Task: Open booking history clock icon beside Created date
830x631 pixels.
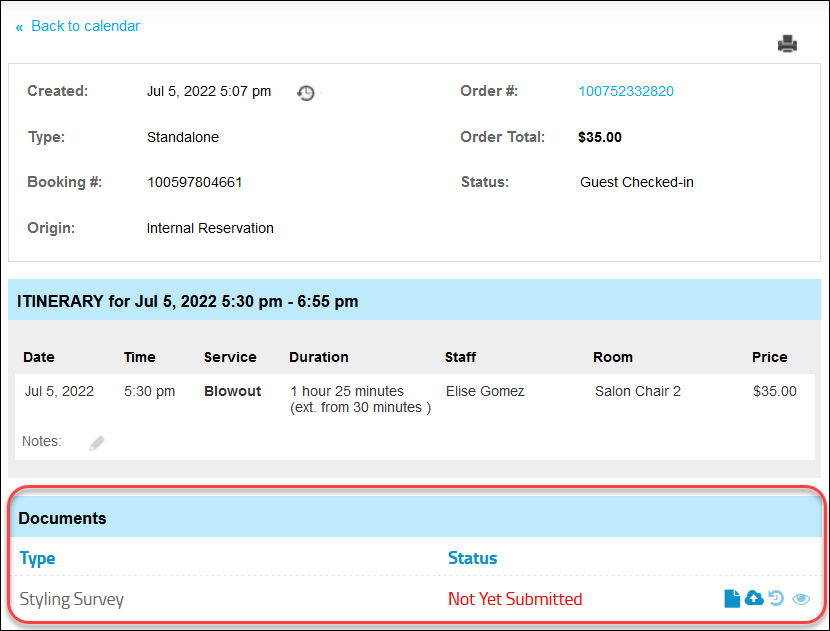Action: tap(305, 93)
